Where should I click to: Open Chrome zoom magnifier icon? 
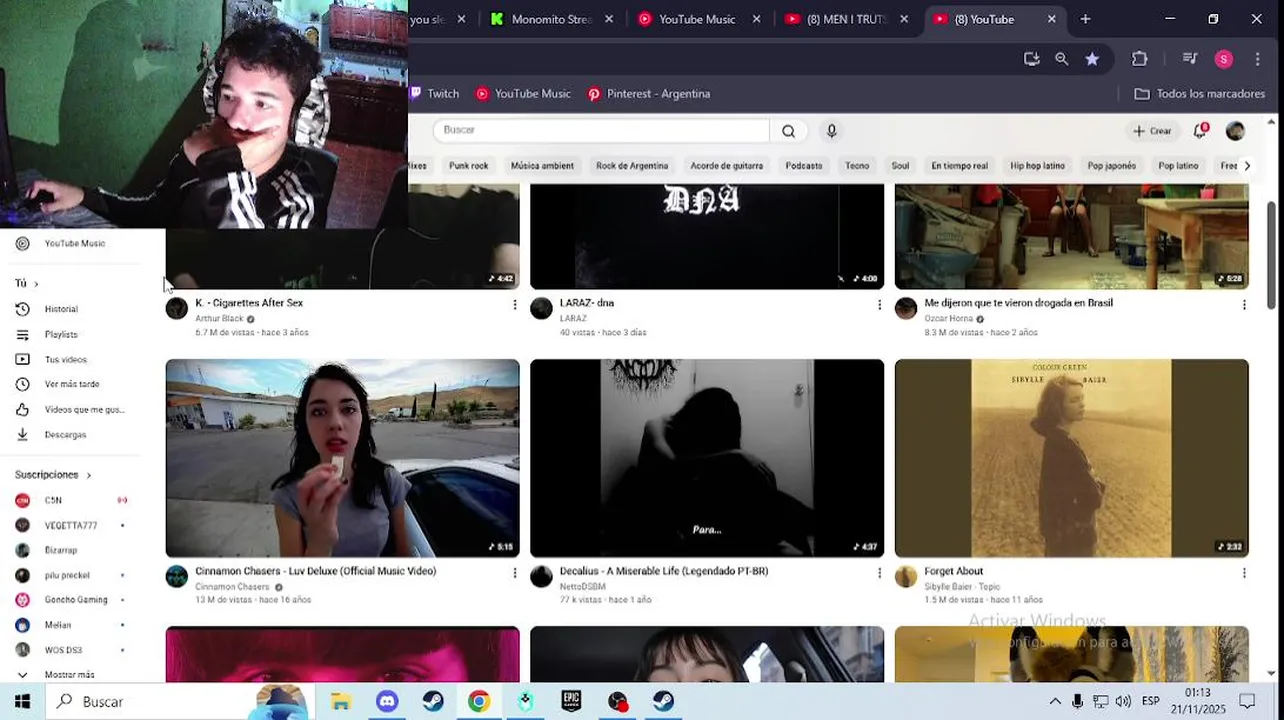(1062, 59)
